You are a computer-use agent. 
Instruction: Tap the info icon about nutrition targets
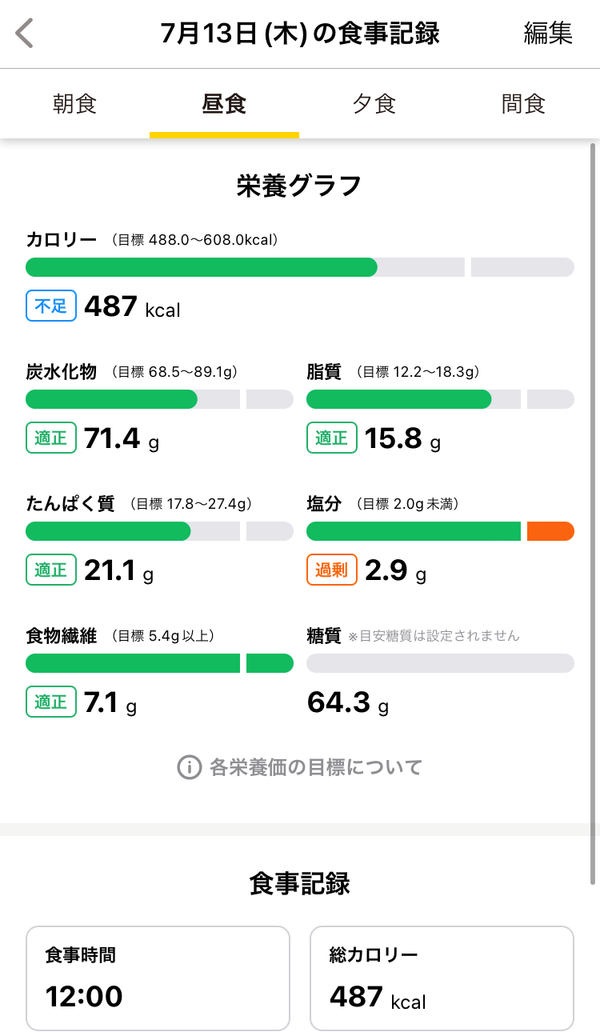coord(189,767)
